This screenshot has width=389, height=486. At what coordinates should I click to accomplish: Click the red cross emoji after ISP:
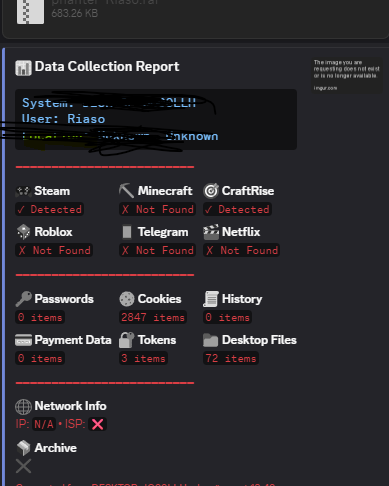[97, 424]
